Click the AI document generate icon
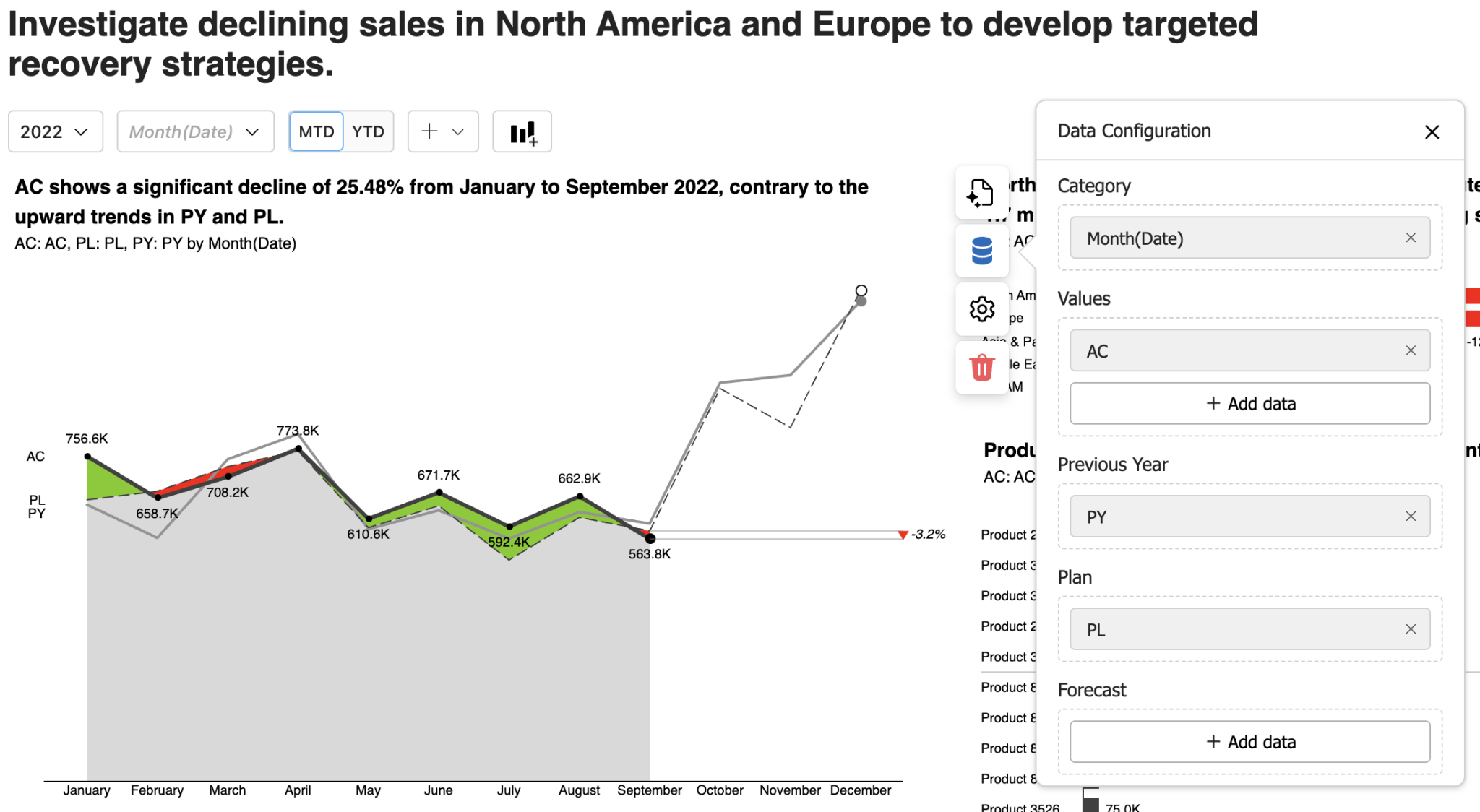Viewport: 1480px width, 812px height. tap(981, 193)
